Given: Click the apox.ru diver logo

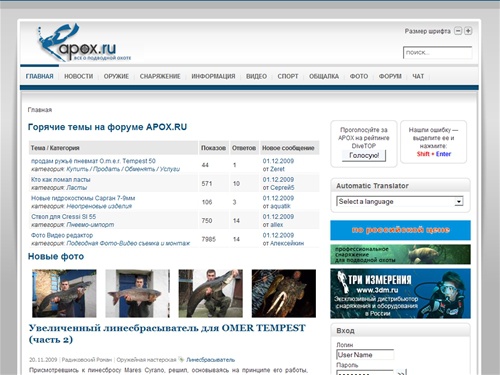Looking at the screenshot, I should pos(83,43).
